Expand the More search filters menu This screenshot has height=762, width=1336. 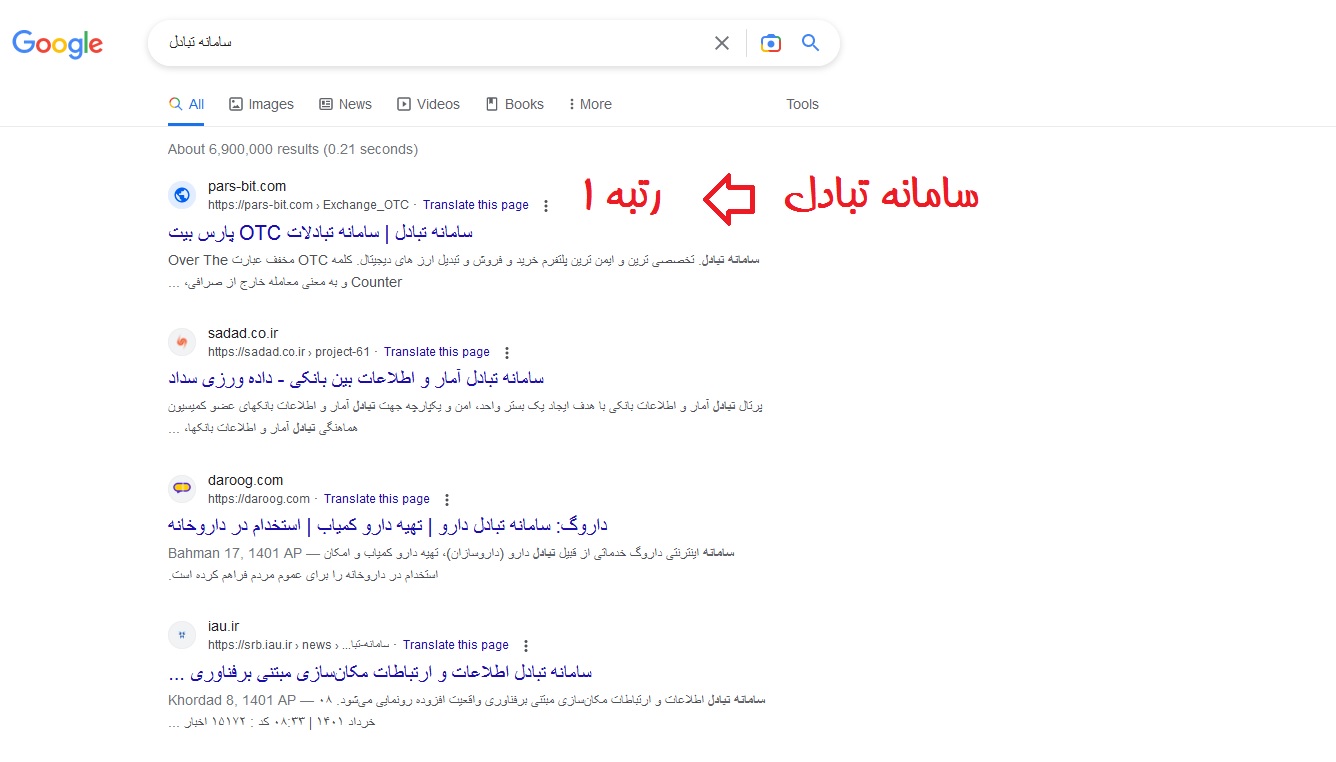tap(590, 104)
